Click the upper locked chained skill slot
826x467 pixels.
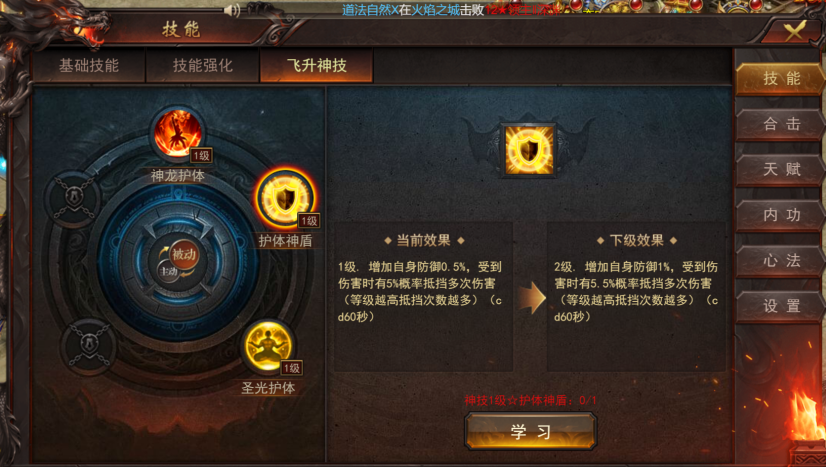click(73, 199)
